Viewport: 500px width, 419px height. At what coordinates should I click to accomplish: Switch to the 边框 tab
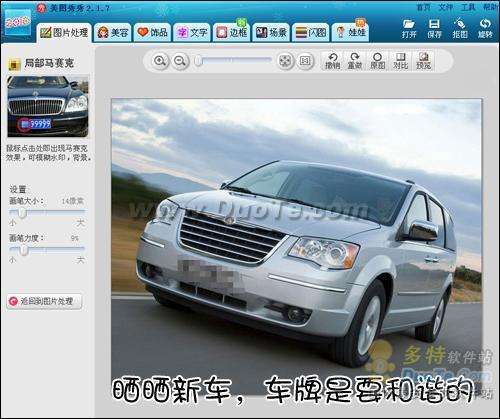point(232,33)
